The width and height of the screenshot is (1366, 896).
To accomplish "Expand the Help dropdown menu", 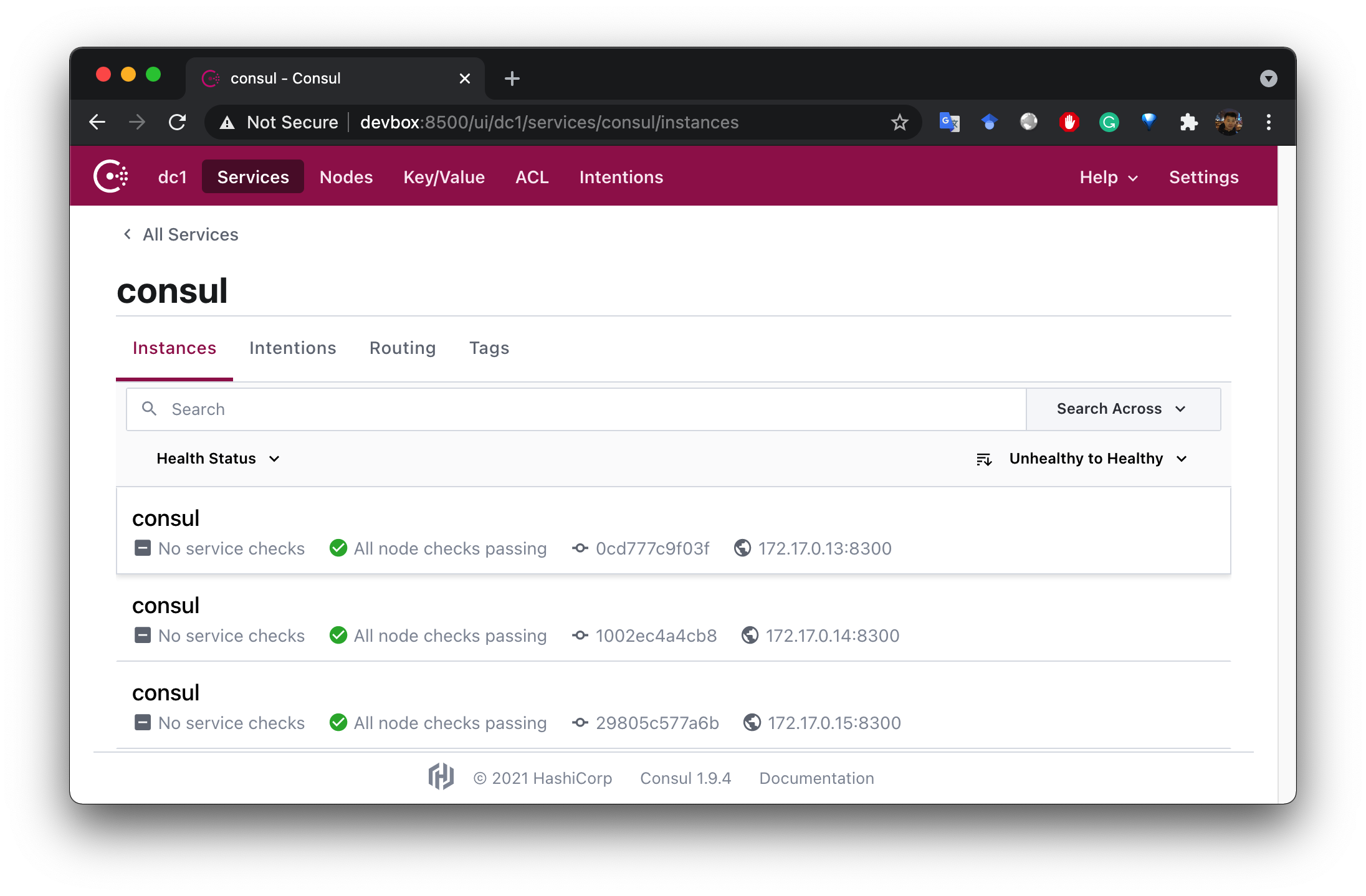I will click(1109, 178).
